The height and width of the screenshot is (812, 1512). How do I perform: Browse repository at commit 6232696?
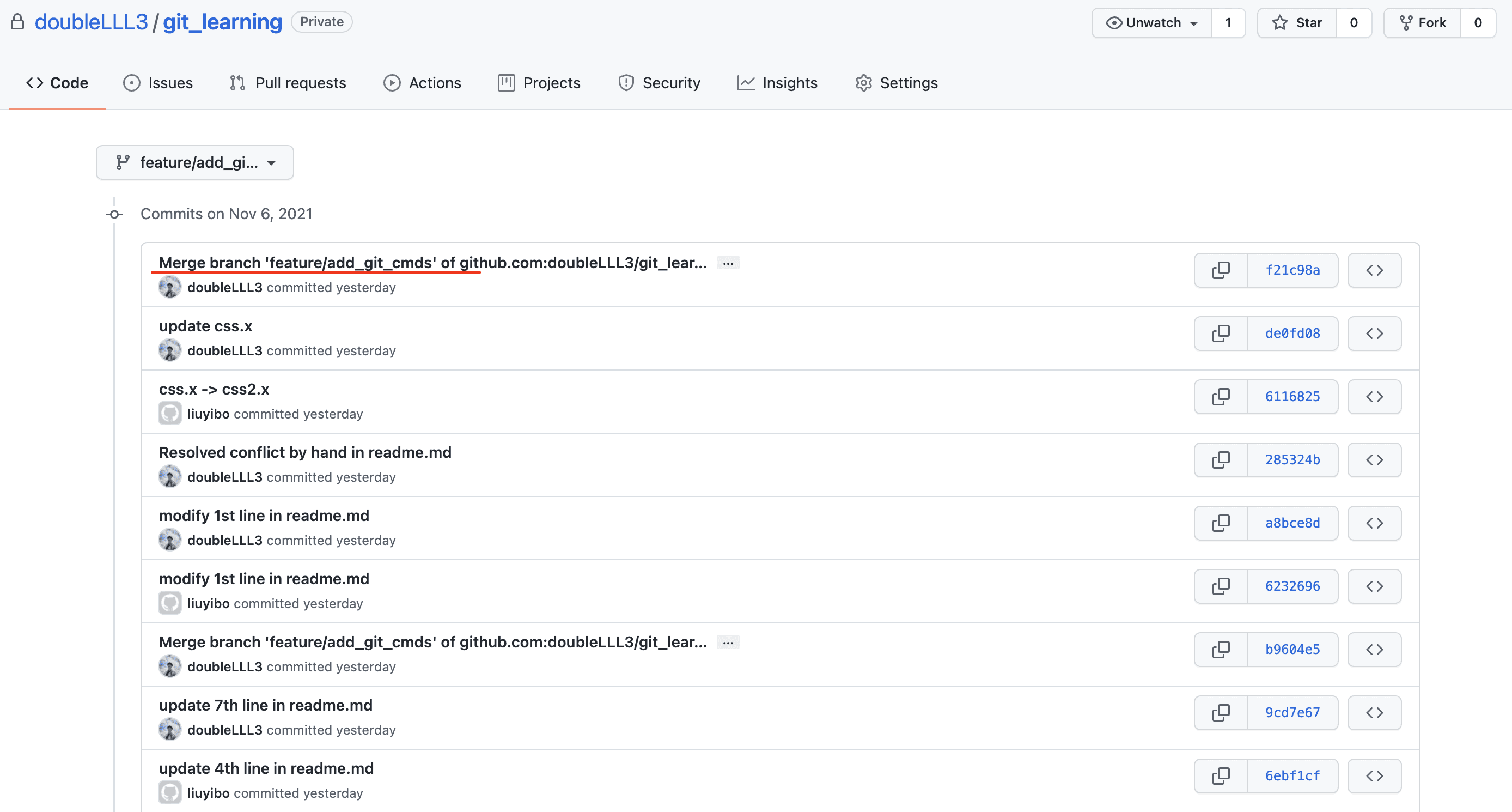coord(1375,586)
